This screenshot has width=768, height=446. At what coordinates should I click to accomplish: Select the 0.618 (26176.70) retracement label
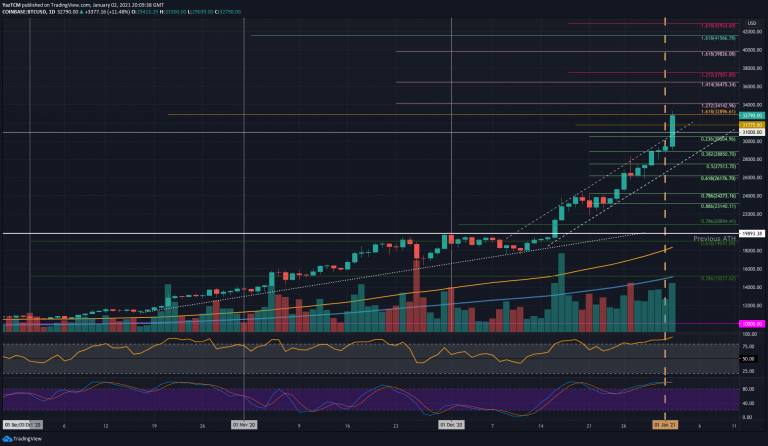click(714, 177)
